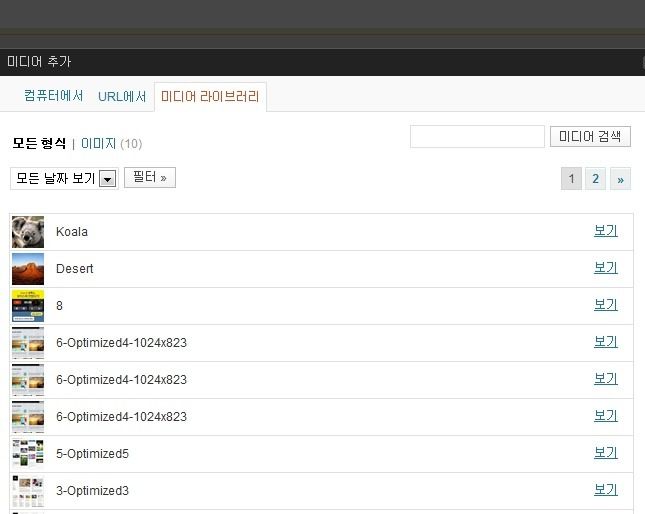The width and height of the screenshot is (645, 514).
Task: Switch to the URL에서 tab
Action: tap(122, 97)
